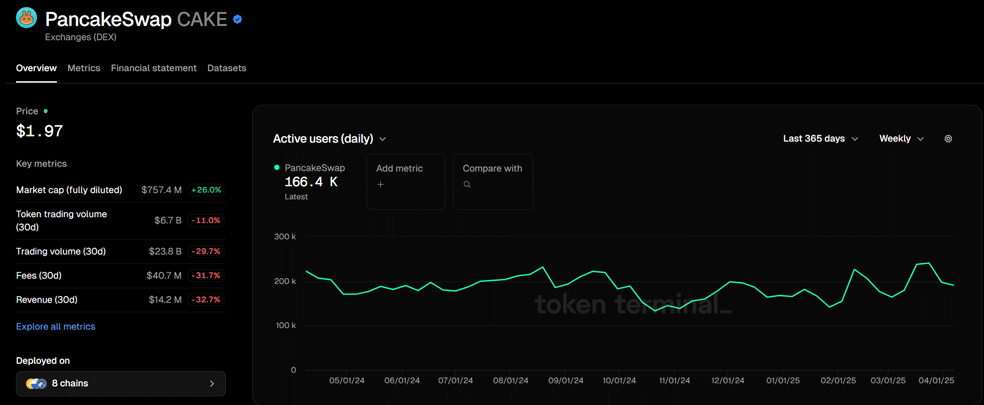Open the Last 365 days range dropdown
Image resolution: width=984 pixels, height=405 pixels.
tap(820, 139)
